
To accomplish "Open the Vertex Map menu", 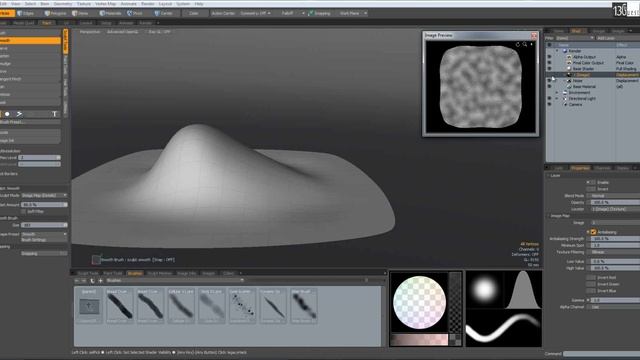I will point(106,4).
